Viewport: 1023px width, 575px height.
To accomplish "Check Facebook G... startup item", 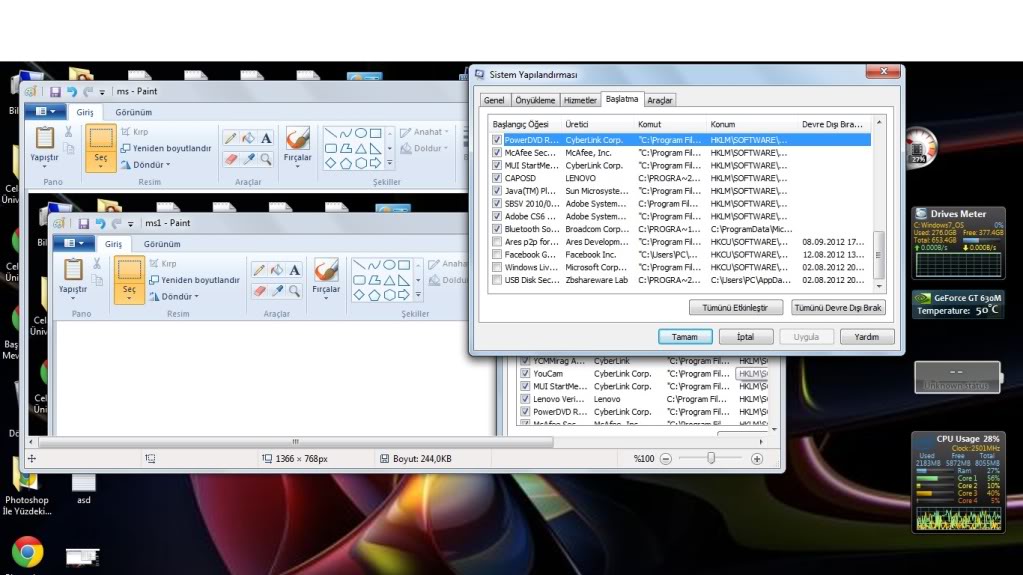I will (497, 255).
